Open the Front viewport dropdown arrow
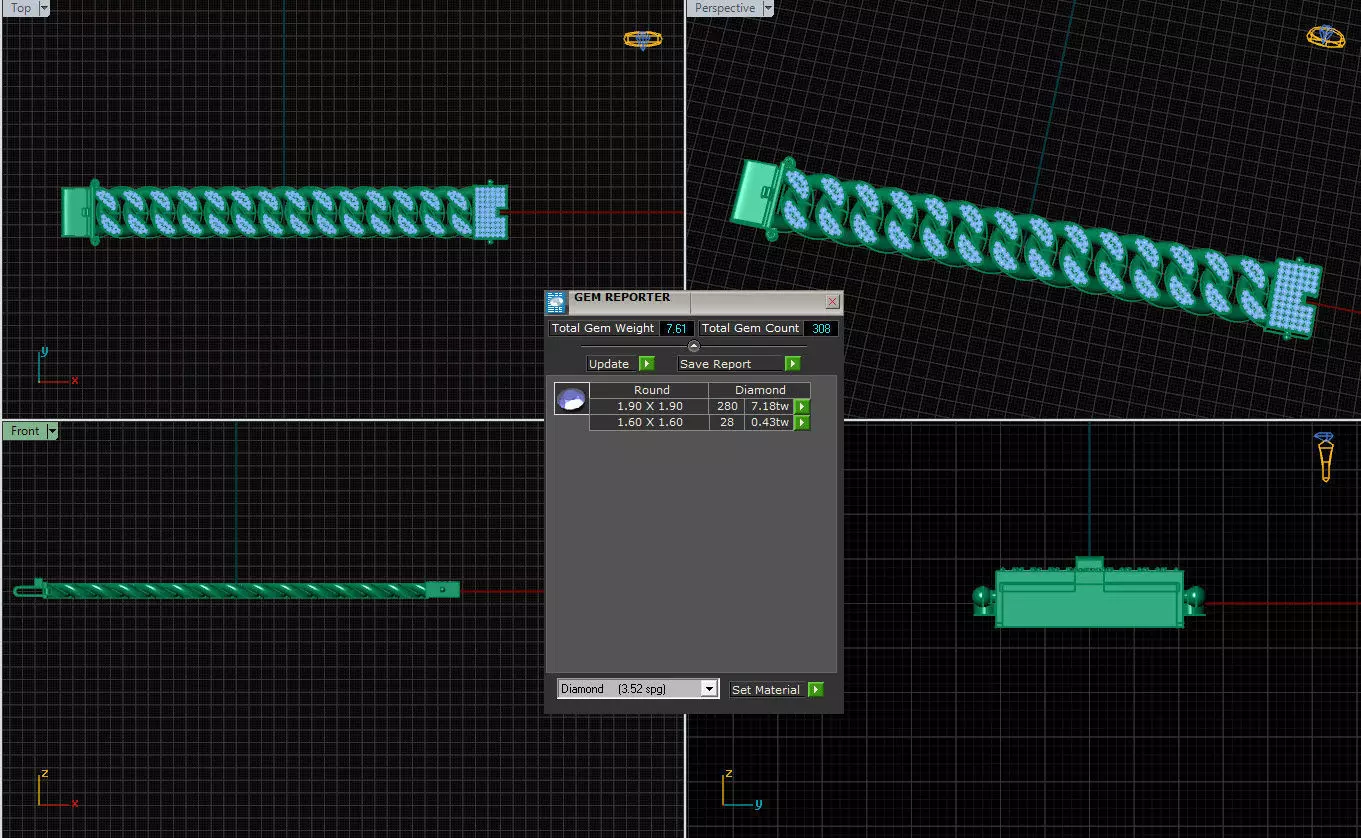 (x=52, y=431)
